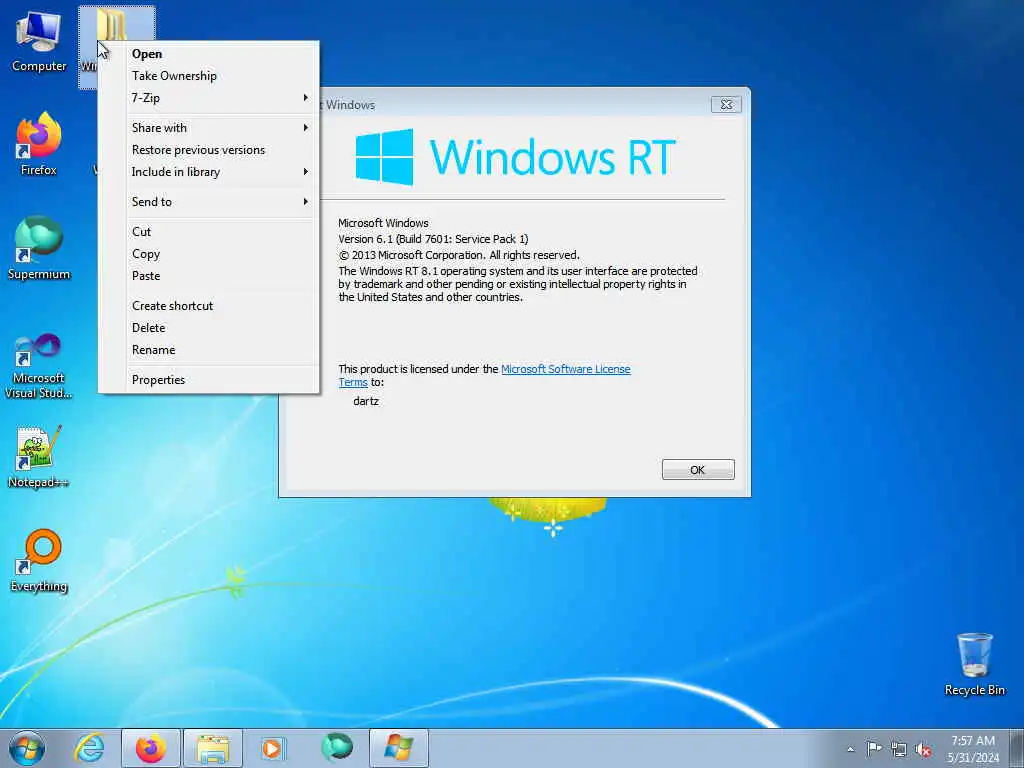1024x768 pixels.
Task: Click the Windows Start orb
Action: 27,748
